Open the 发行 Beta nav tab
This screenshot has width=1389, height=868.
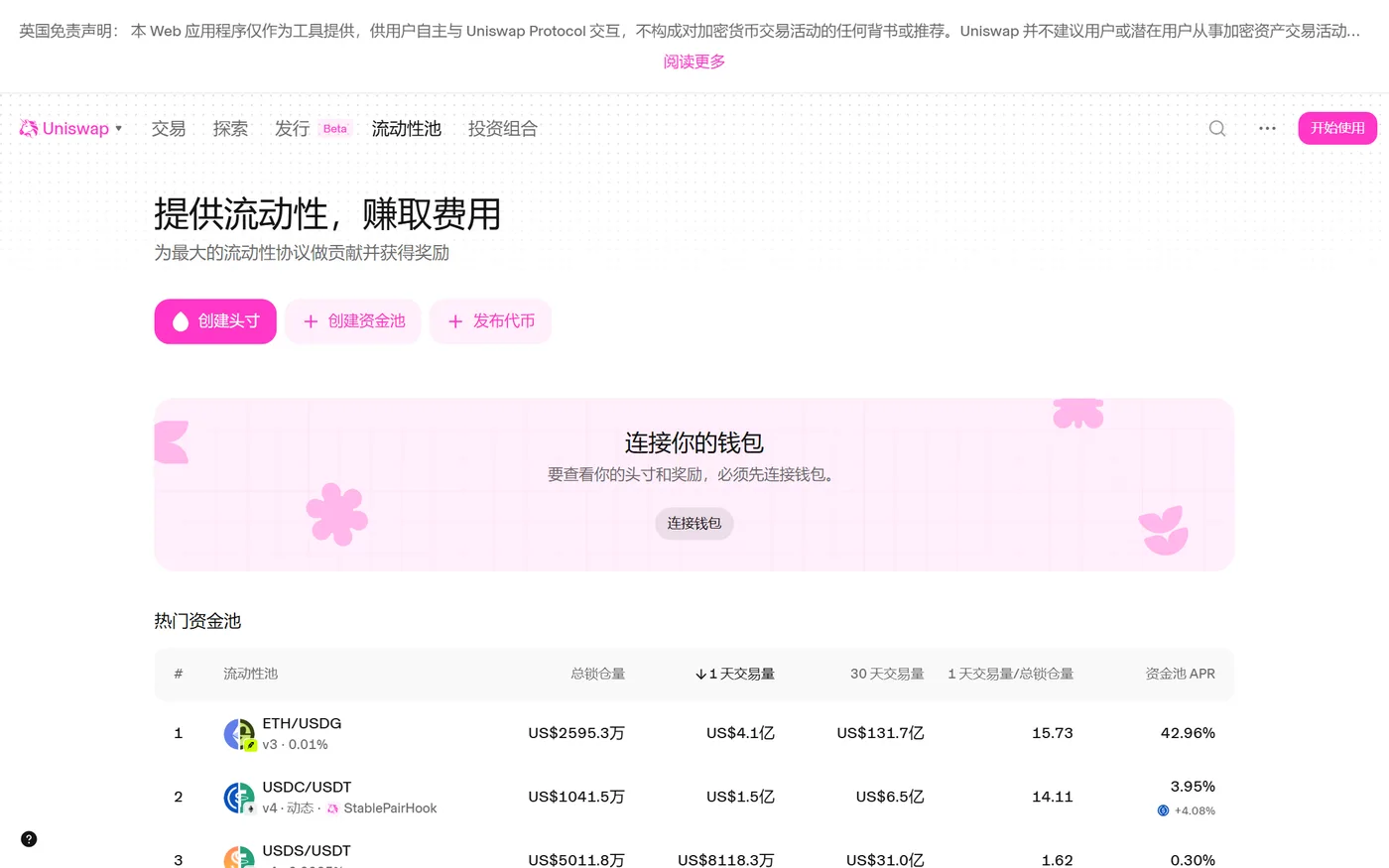(x=312, y=128)
